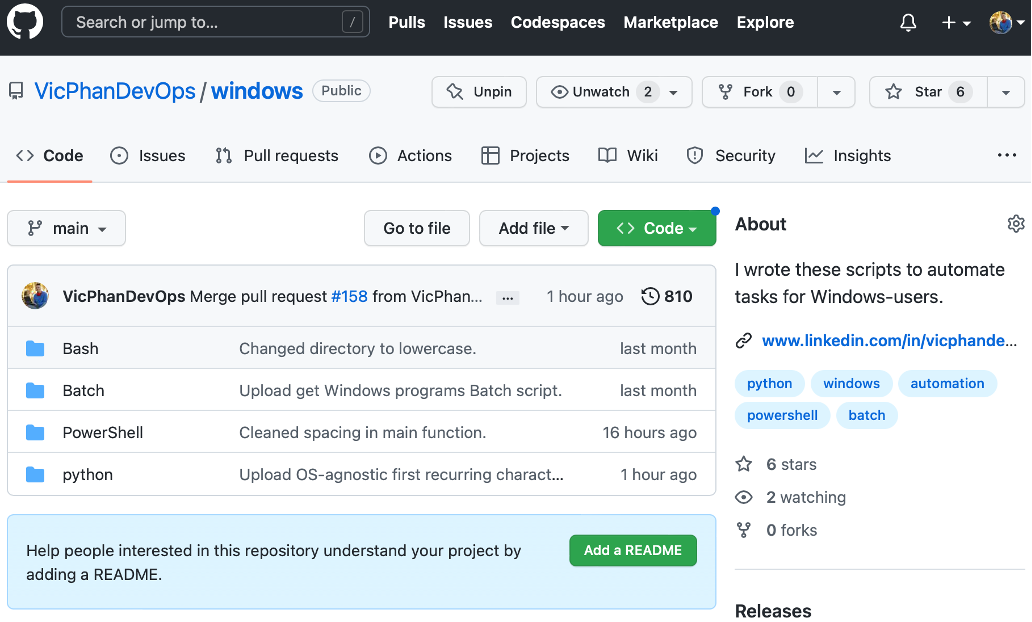Open commit 'Changed directory to lowercase.'

click(357, 349)
